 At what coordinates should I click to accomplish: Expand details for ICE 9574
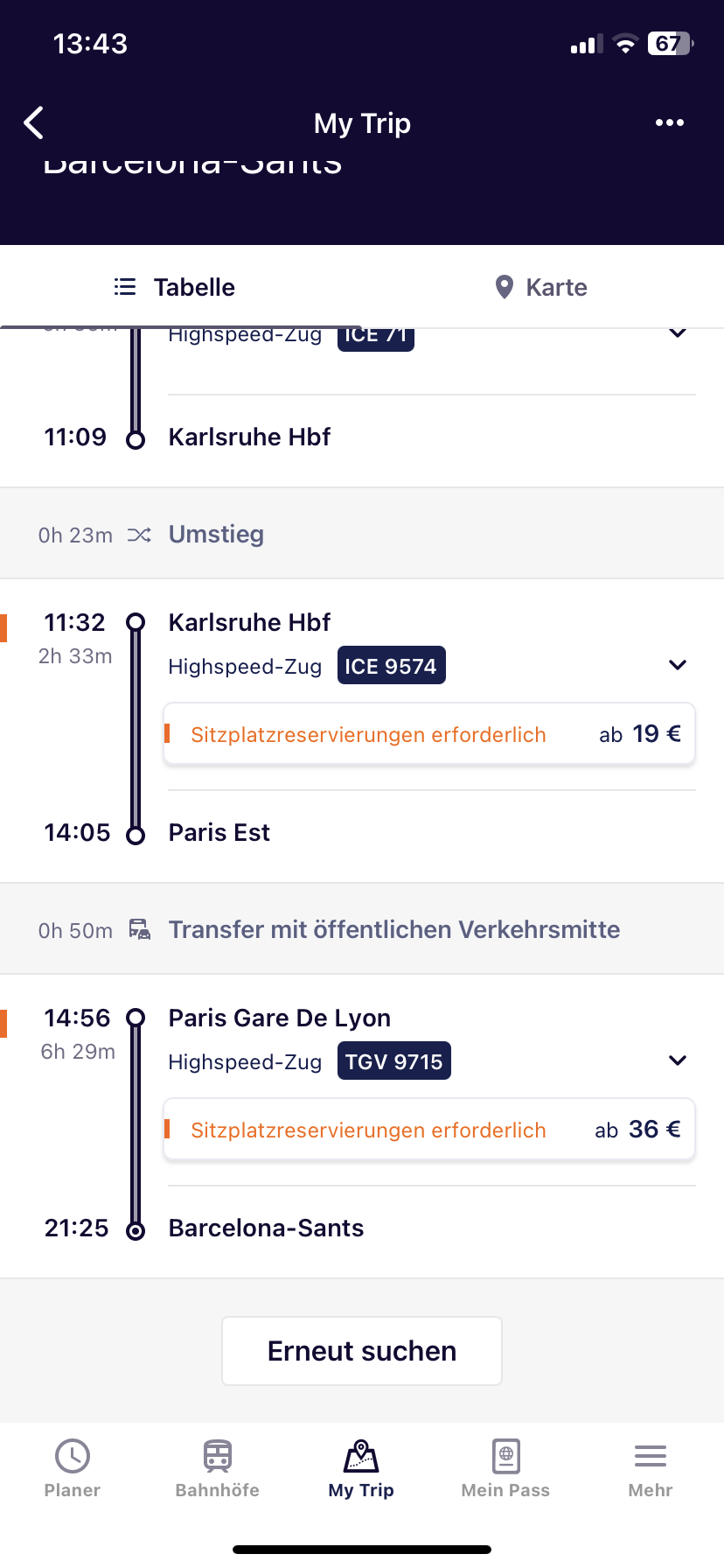678,665
